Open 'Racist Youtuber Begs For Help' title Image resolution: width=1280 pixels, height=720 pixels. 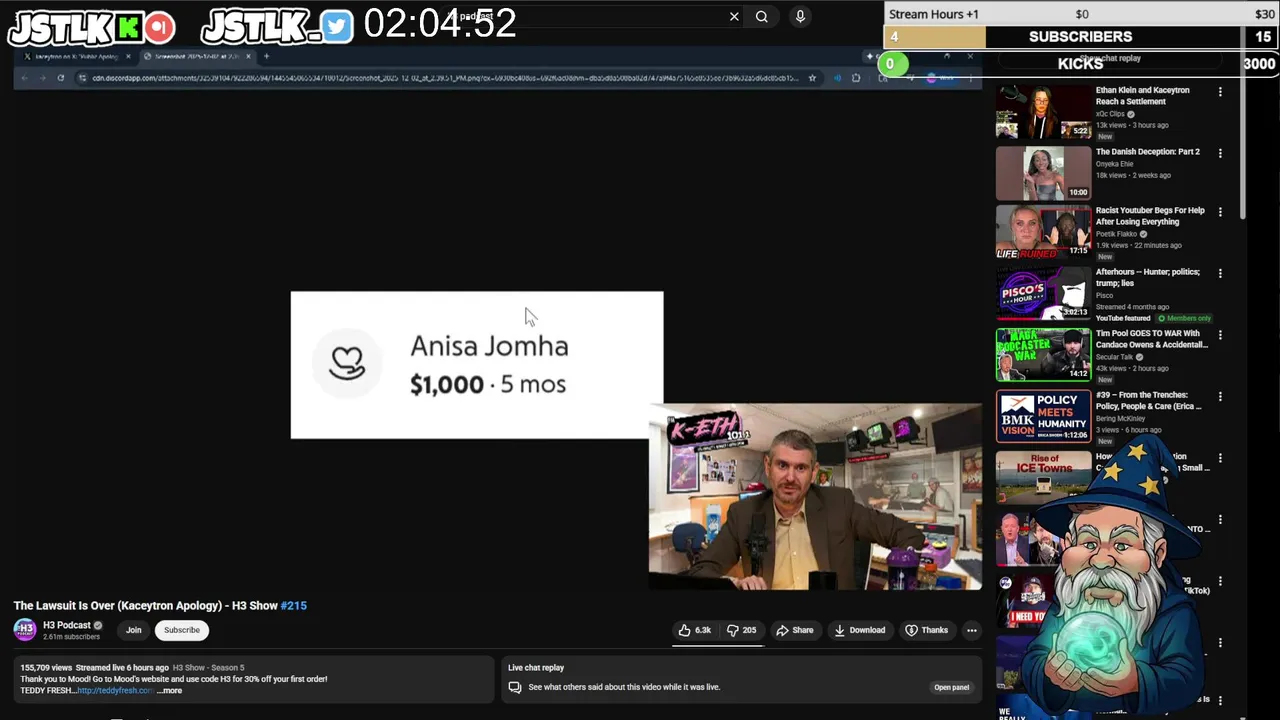(x=1150, y=216)
